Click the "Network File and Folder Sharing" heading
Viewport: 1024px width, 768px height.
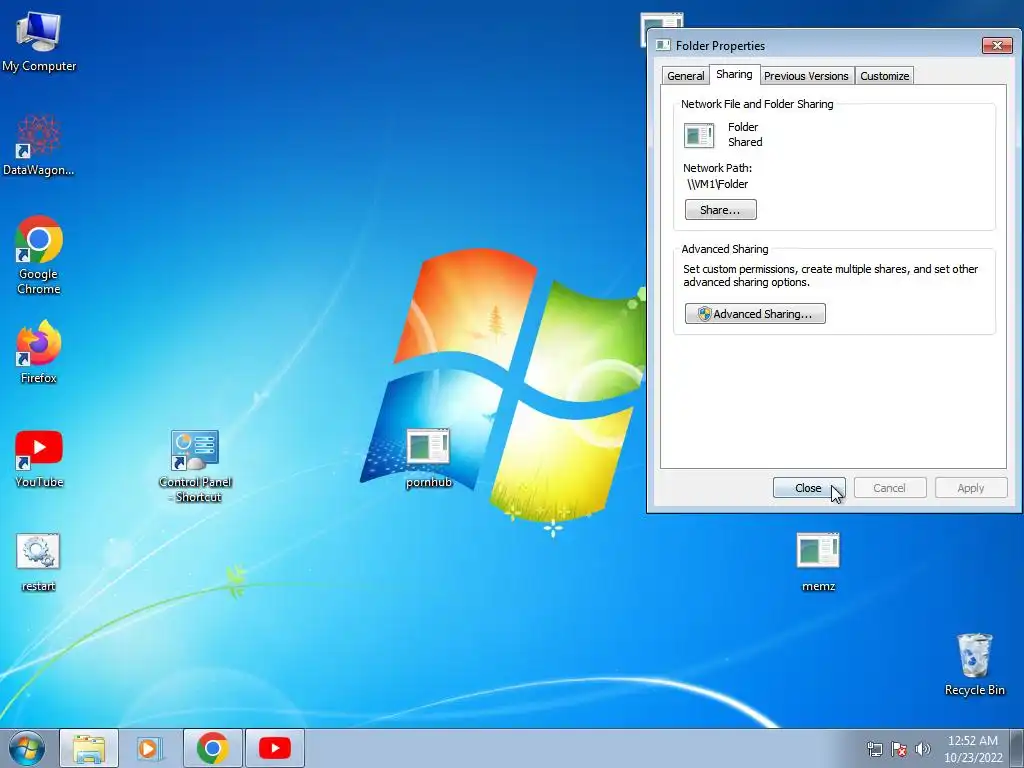(x=757, y=104)
